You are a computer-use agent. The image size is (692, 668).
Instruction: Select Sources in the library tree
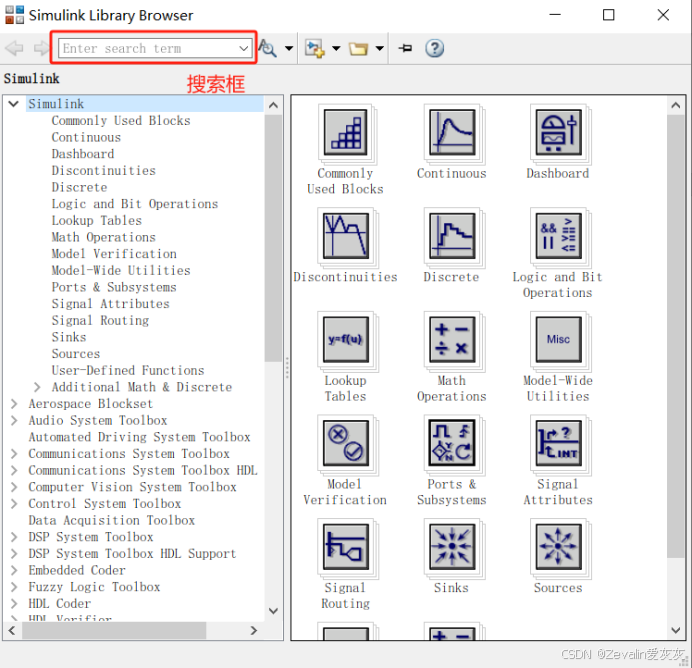(76, 354)
